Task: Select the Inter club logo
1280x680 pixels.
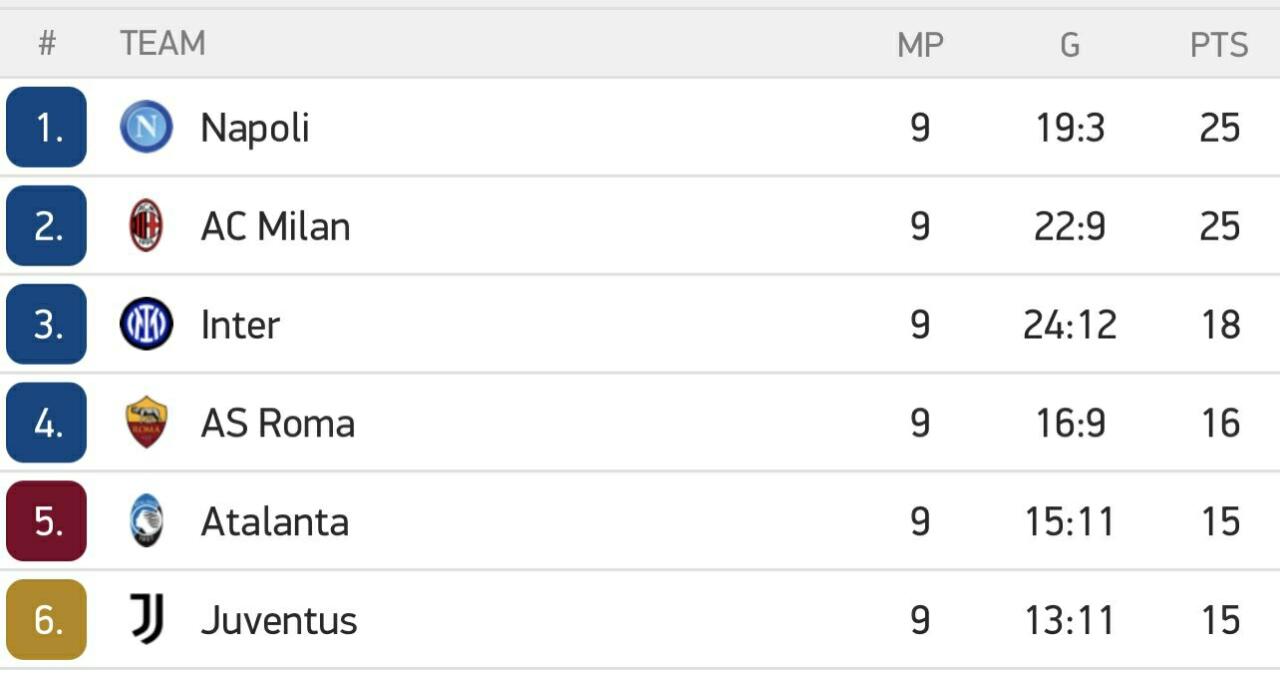Action: (x=146, y=324)
